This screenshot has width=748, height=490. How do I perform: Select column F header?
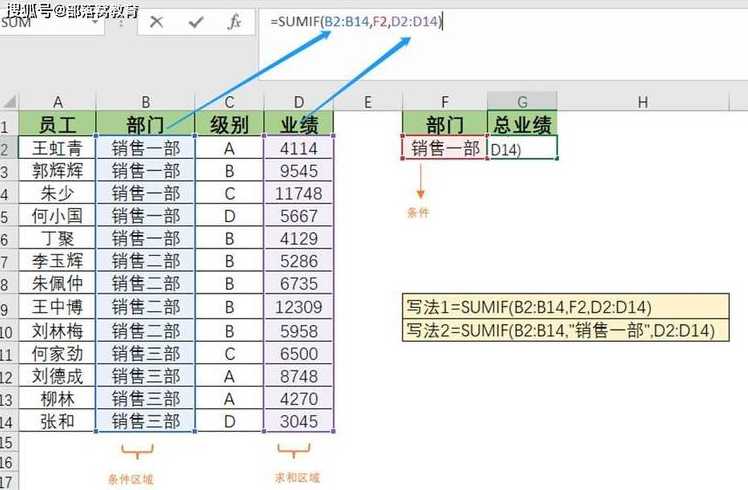tap(445, 102)
